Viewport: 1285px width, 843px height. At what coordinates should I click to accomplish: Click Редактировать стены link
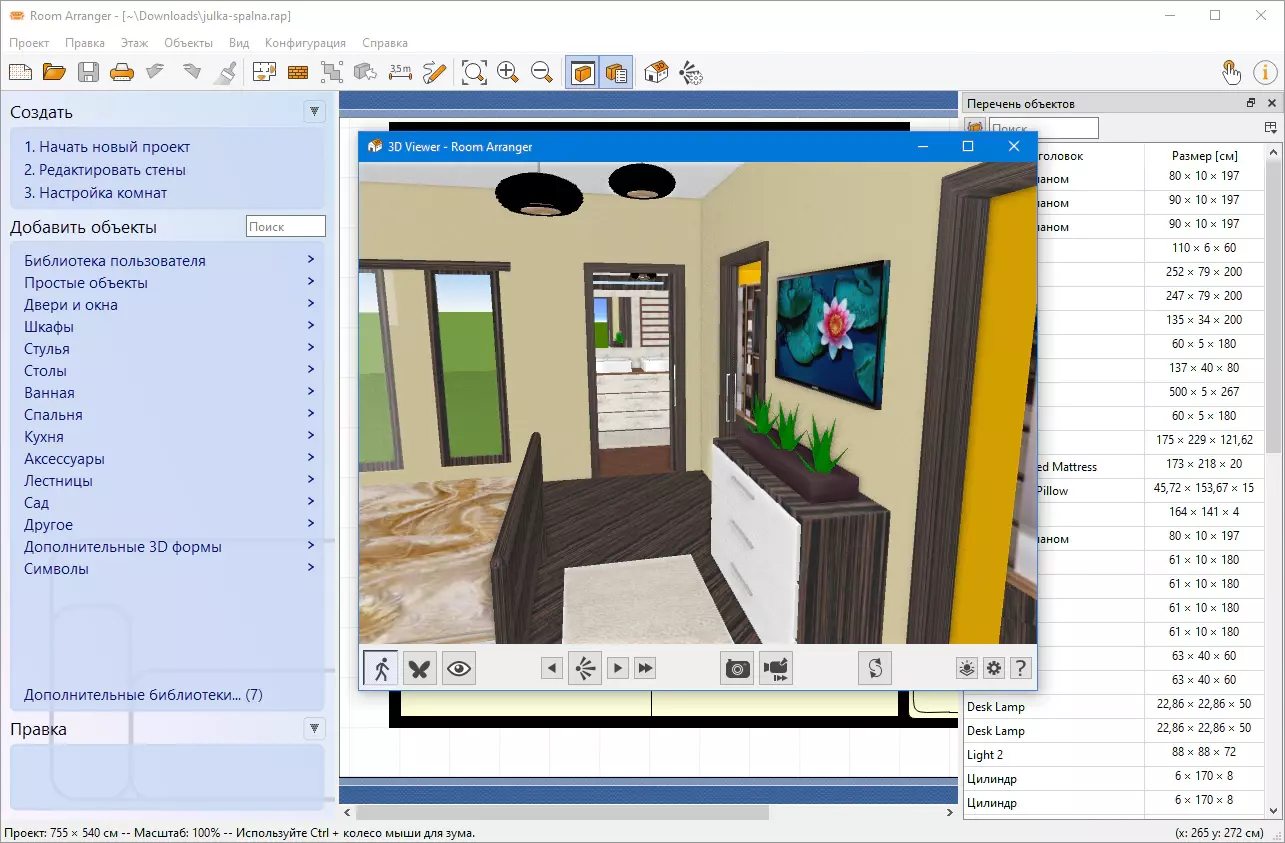tap(105, 170)
